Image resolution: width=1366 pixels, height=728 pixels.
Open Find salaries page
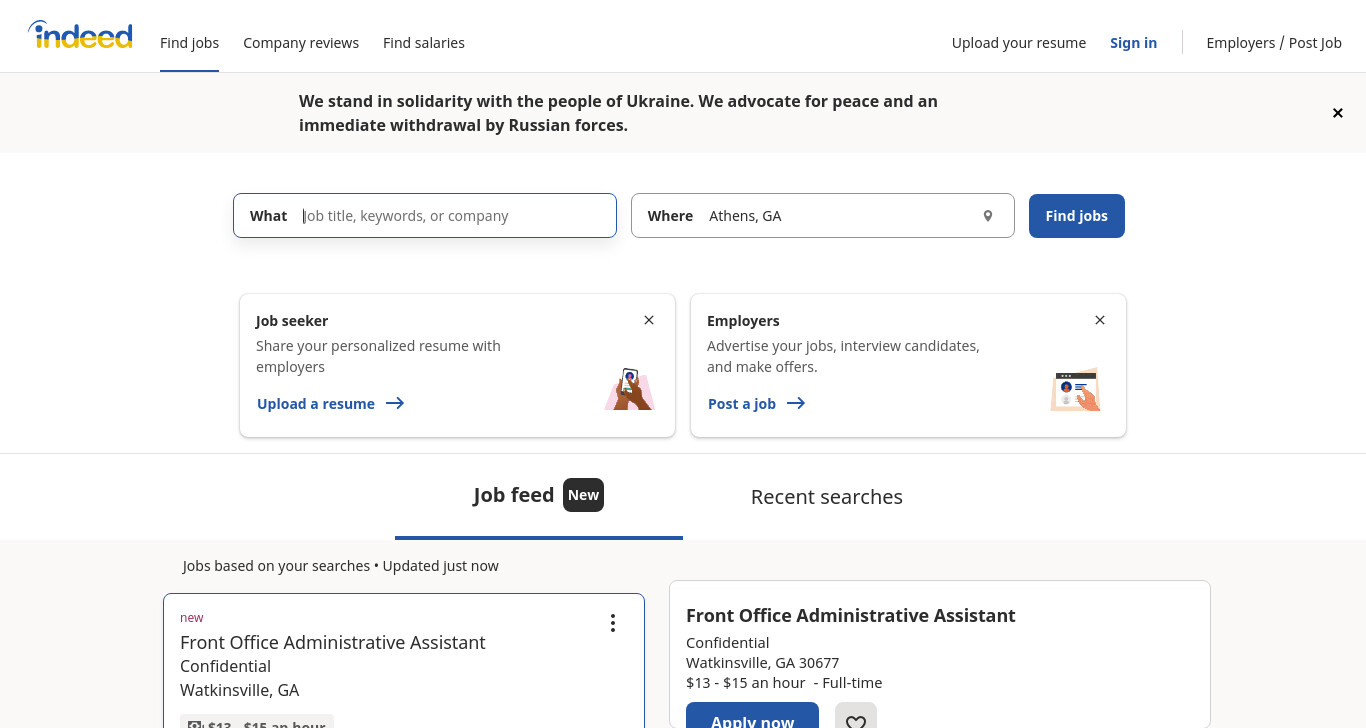tap(424, 43)
